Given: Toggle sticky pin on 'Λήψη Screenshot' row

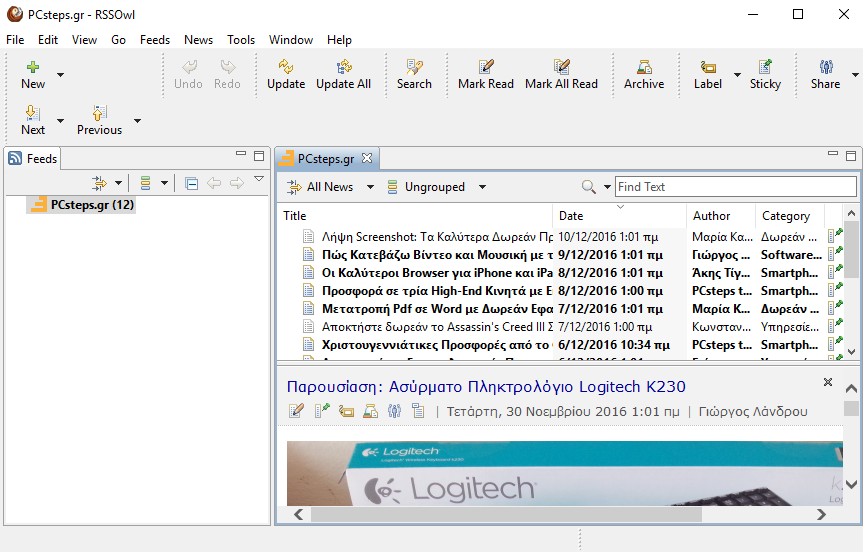Looking at the screenshot, I should click(835, 236).
